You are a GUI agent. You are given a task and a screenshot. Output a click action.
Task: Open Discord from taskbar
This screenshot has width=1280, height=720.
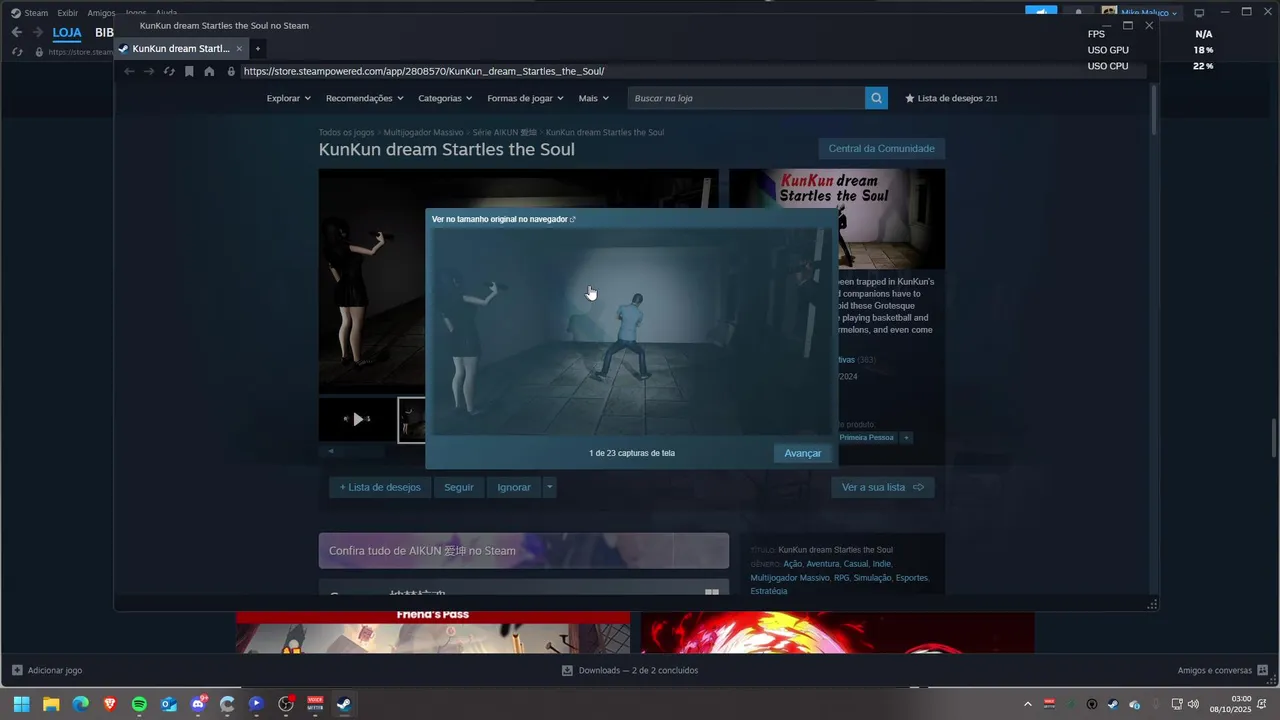tap(198, 704)
